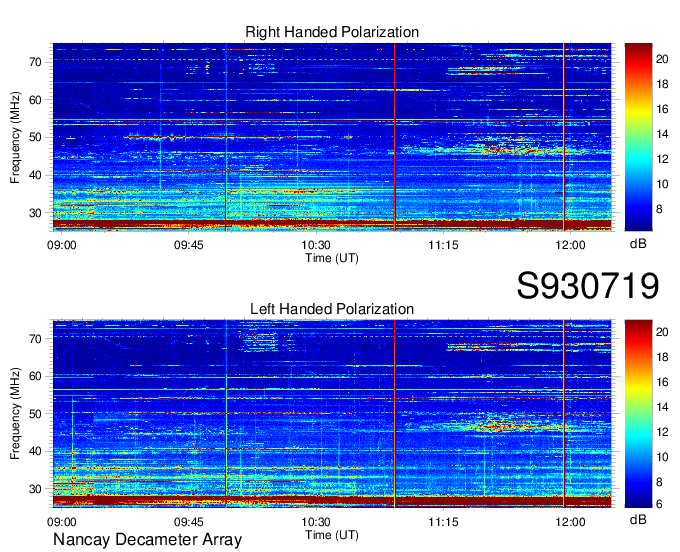
Task: Click the dB unit under Left Handed color bar
Action: [638, 520]
